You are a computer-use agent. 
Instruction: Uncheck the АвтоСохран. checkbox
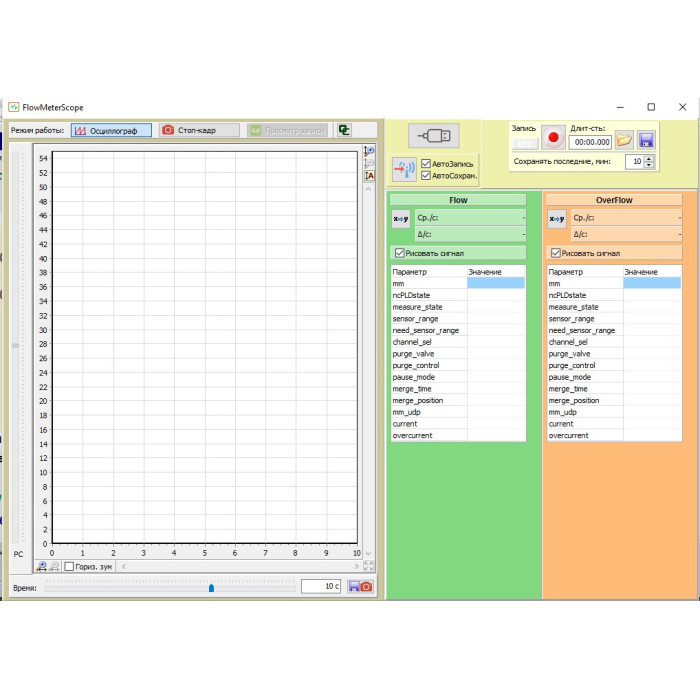427,175
